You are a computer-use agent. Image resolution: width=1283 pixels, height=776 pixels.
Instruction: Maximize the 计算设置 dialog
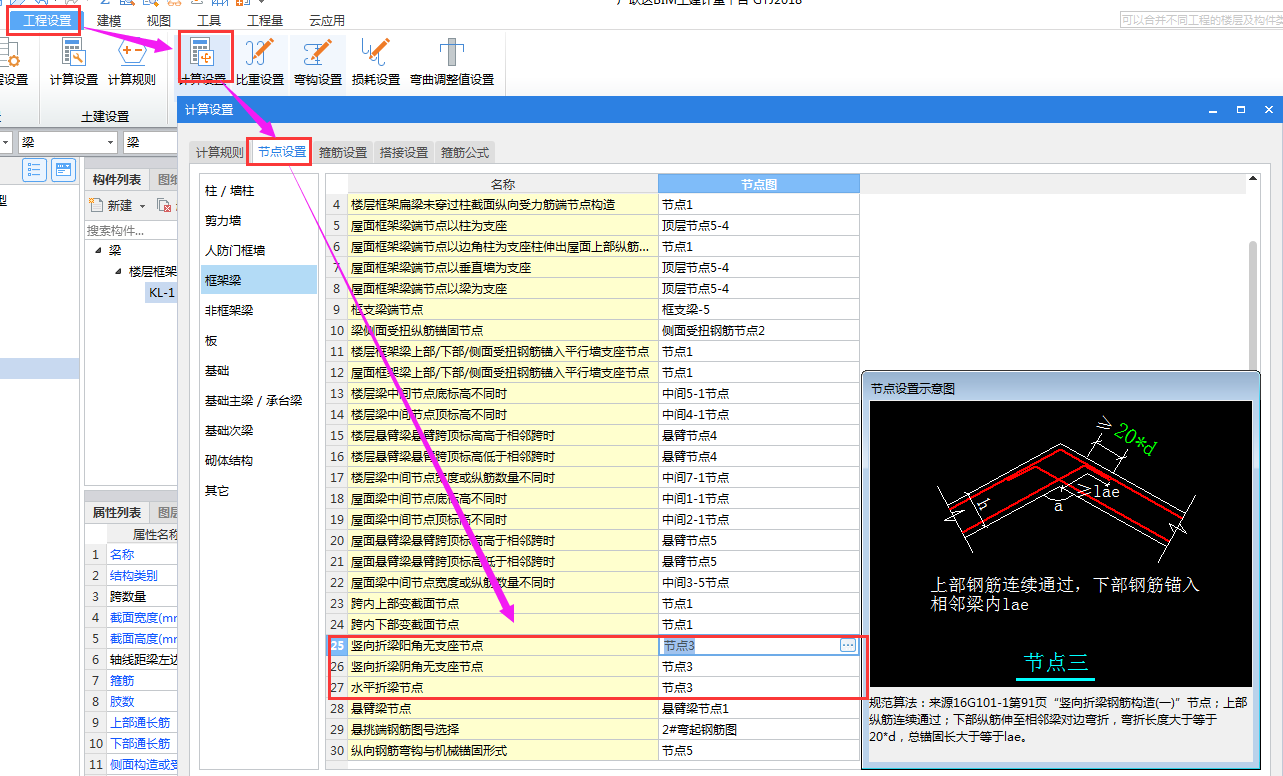[1241, 109]
